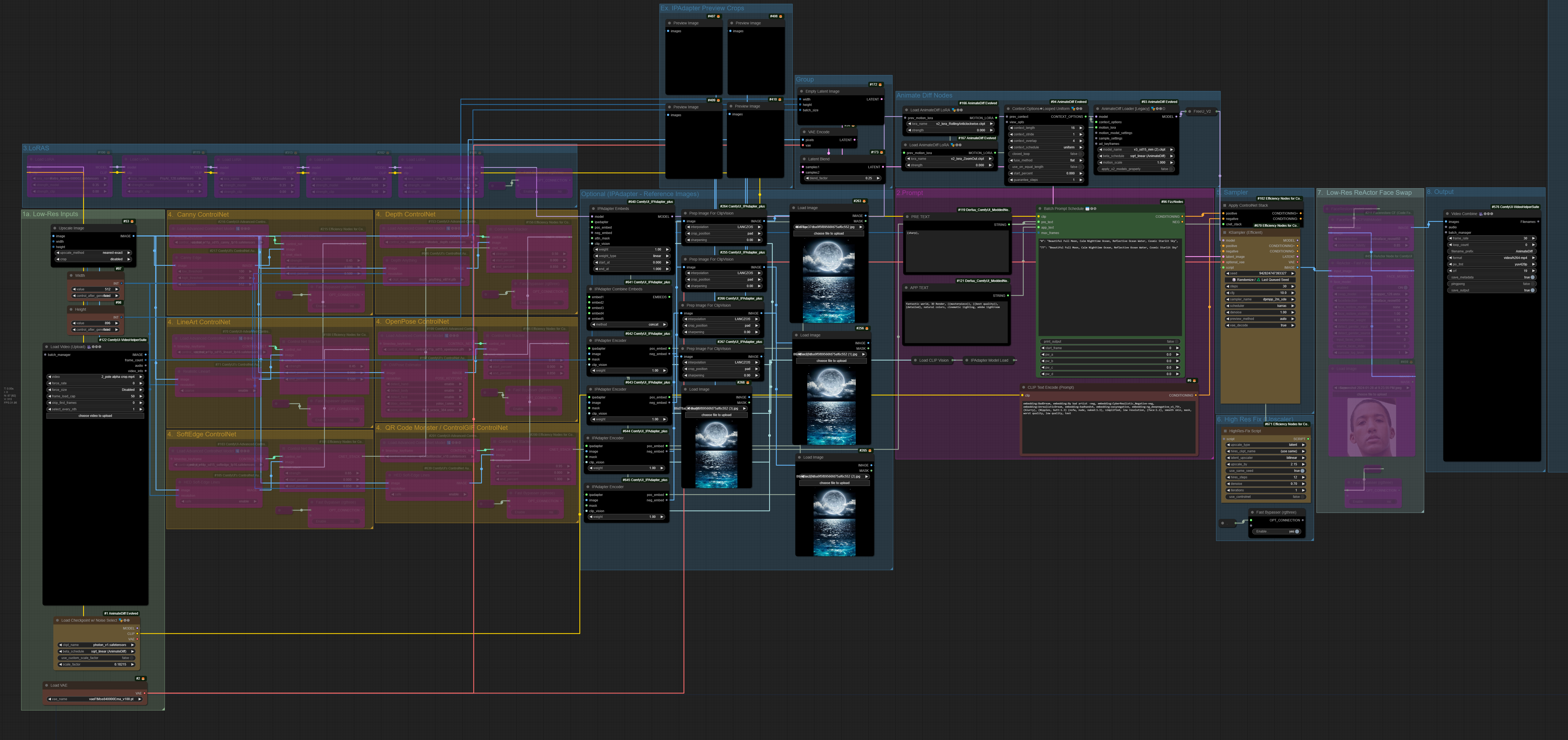Toggle Enable switch in Fast Bypasser node
1568x740 pixels.
click(1297, 531)
